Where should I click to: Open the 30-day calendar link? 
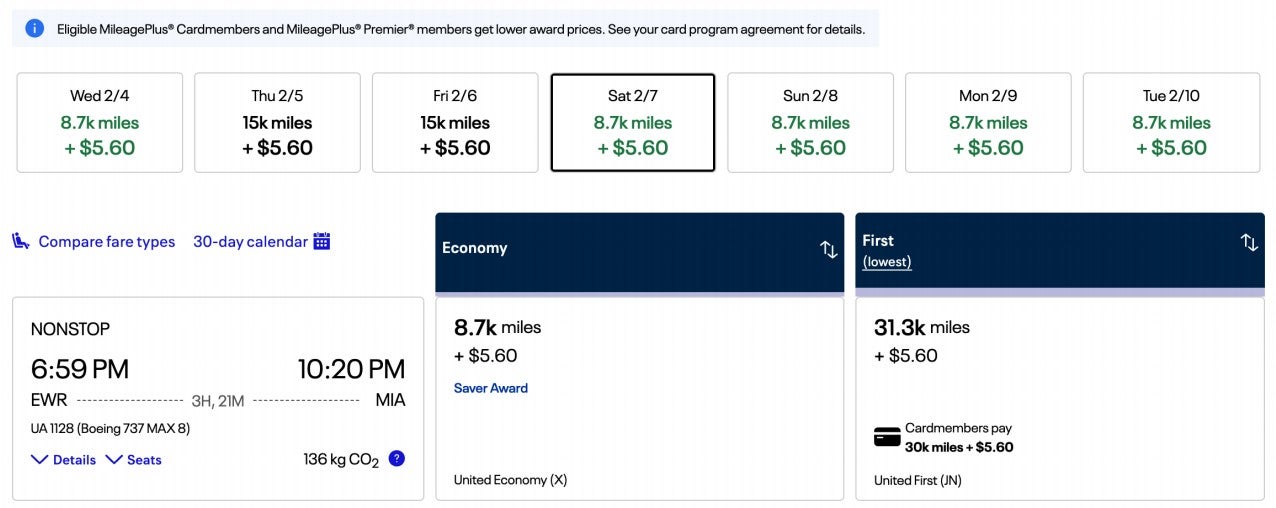pos(250,241)
